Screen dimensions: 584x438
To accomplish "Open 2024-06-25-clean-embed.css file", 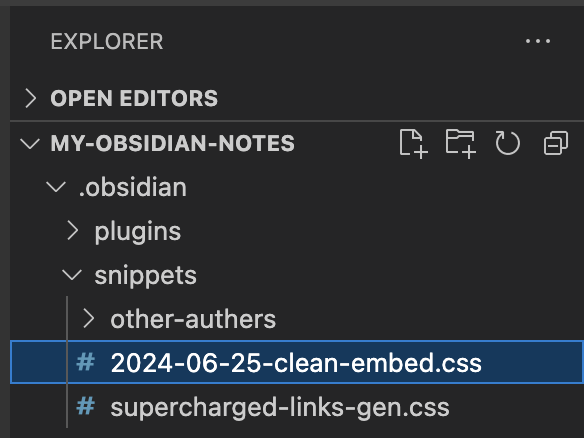I will (x=297, y=362).
